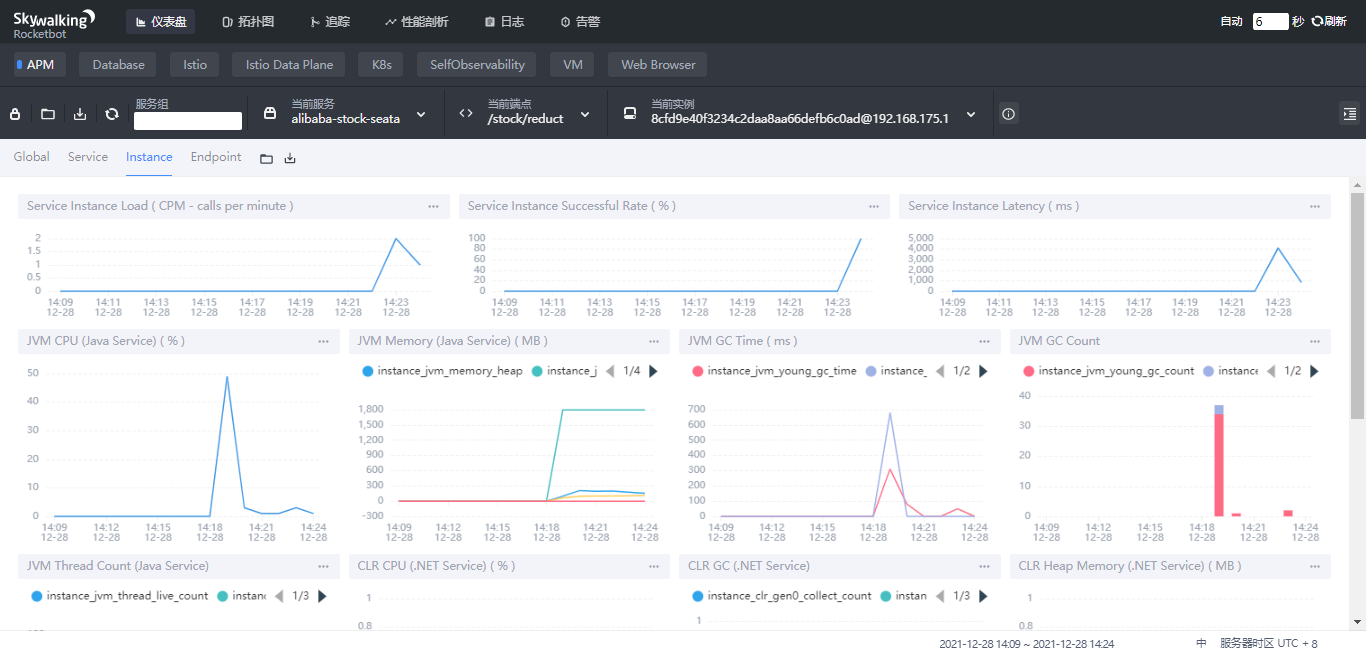The height and width of the screenshot is (657, 1366).
Task: Go to the 追踪 trace page
Action: [330, 21]
